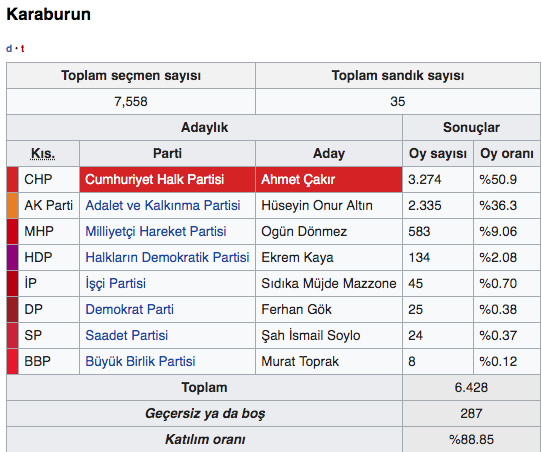This screenshot has width=542, height=452.
Task: Open Saadet Partisi link
Action: [127, 335]
